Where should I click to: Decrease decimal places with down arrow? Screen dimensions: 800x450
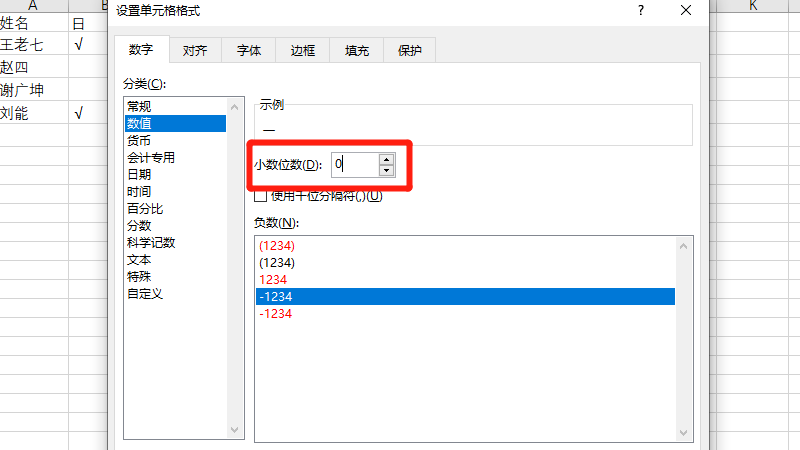387,169
